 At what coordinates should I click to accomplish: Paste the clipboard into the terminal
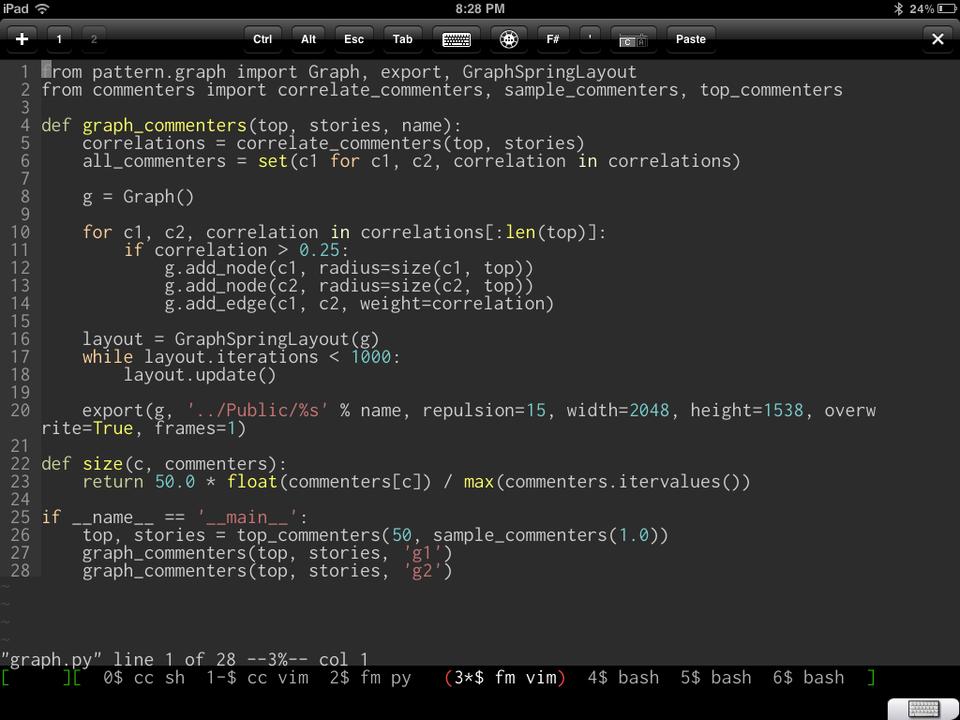pos(690,39)
